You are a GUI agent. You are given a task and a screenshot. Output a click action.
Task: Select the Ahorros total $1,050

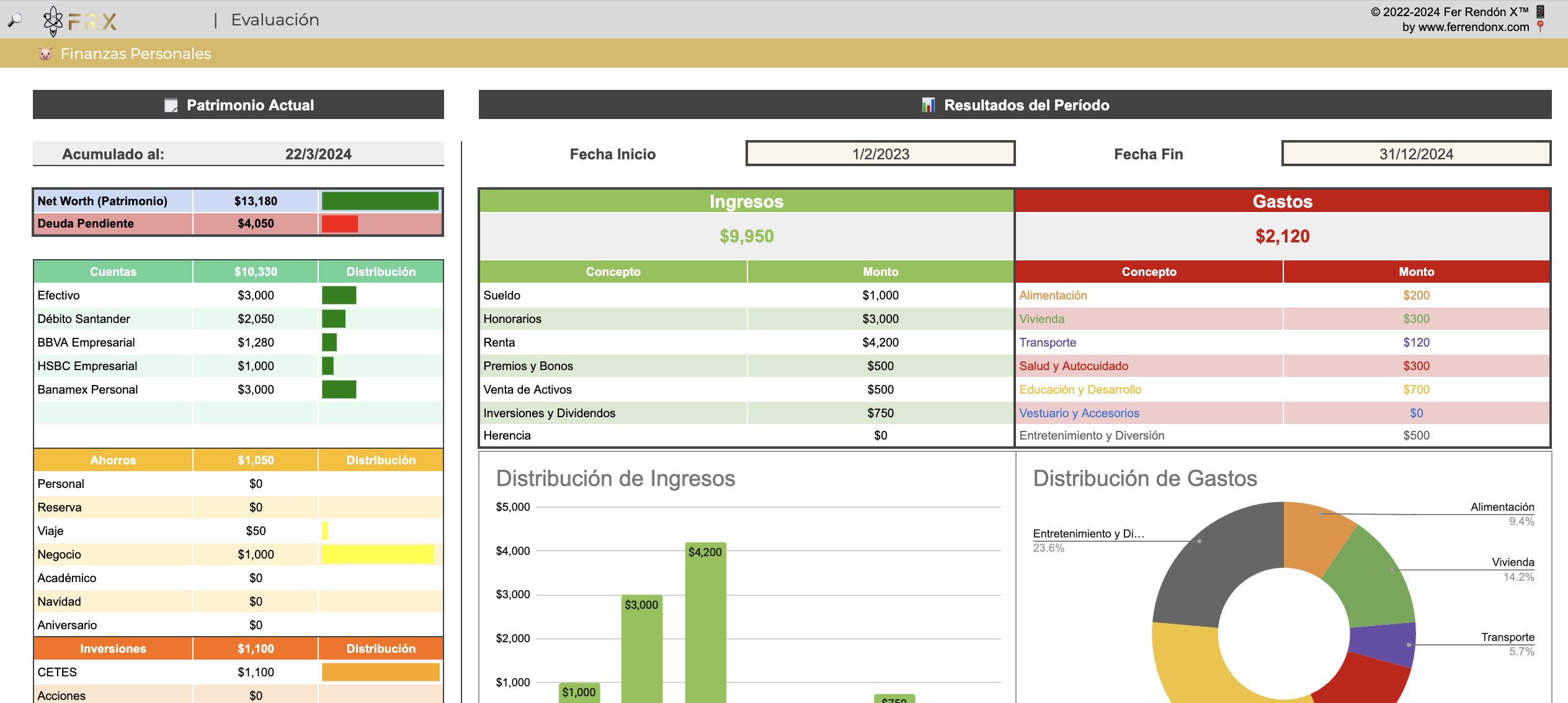point(256,460)
